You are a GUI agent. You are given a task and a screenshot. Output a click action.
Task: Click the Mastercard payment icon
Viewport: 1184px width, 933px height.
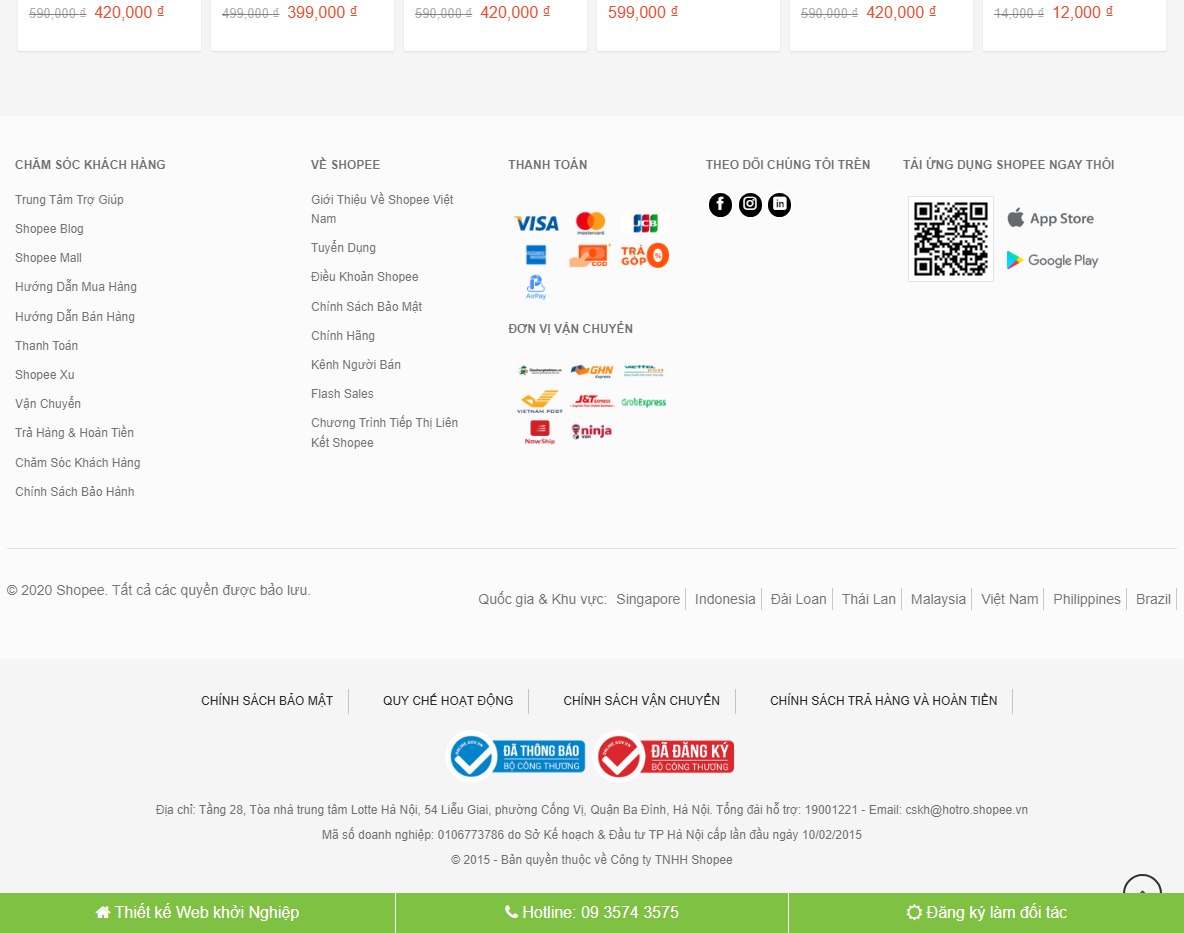(x=590, y=221)
